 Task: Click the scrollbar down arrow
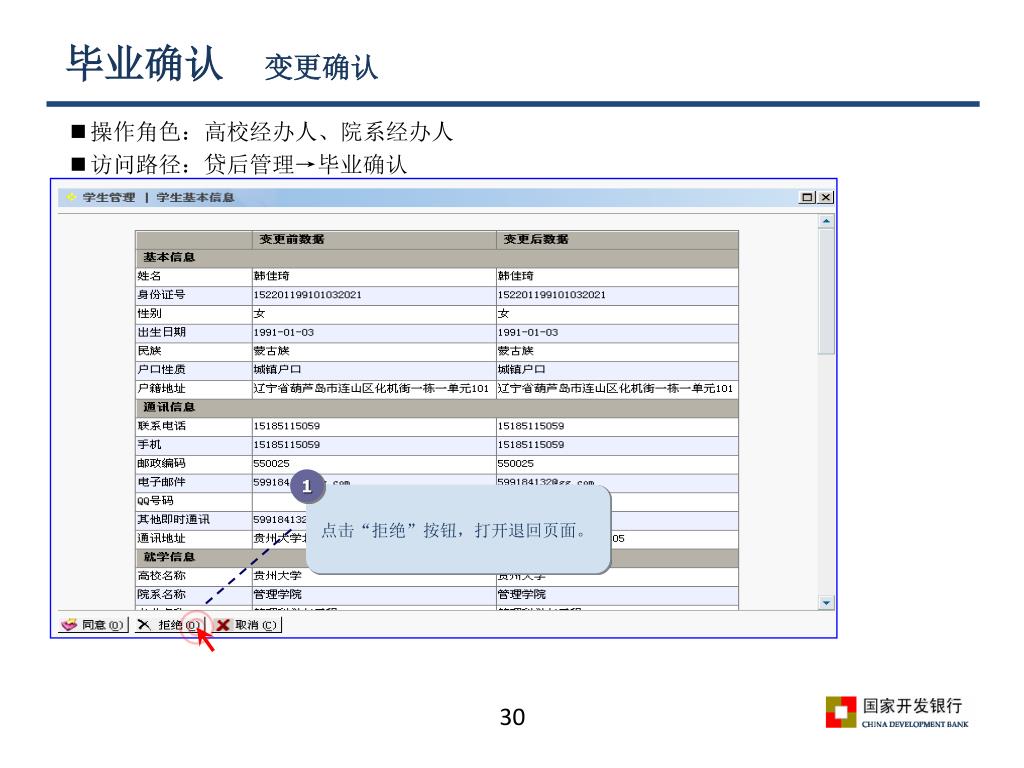coord(826,603)
